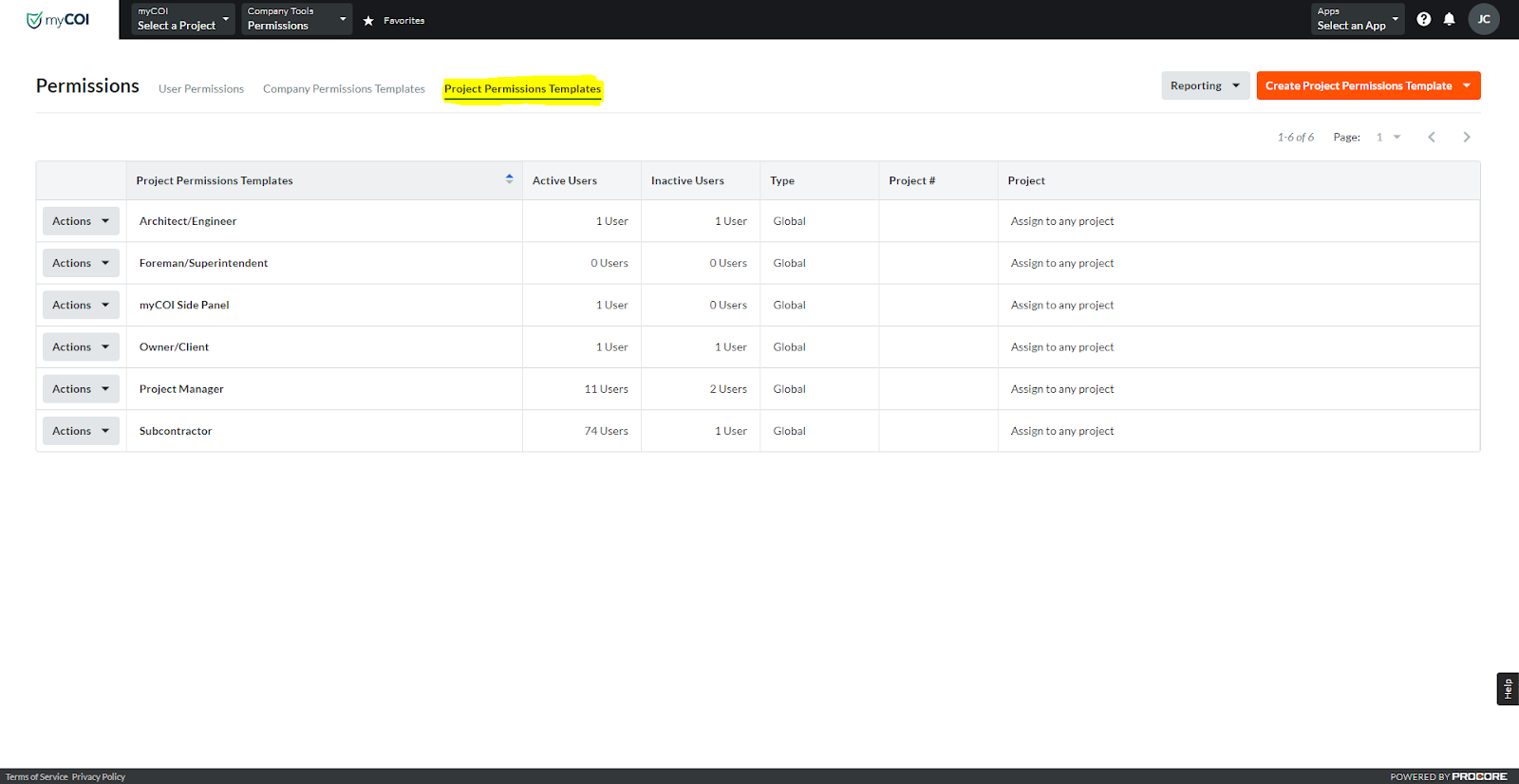This screenshot has height=784, width=1519.
Task: Expand Create Project Permissions Template arrow
Action: 1467,85
